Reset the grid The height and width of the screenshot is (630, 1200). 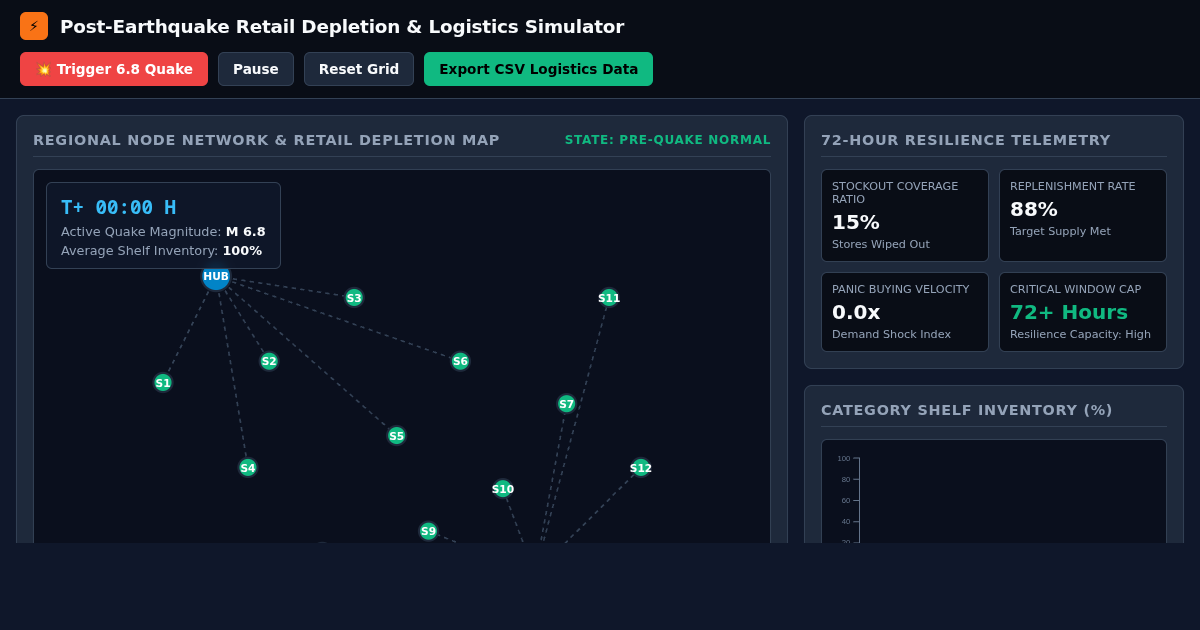(x=359, y=69)
